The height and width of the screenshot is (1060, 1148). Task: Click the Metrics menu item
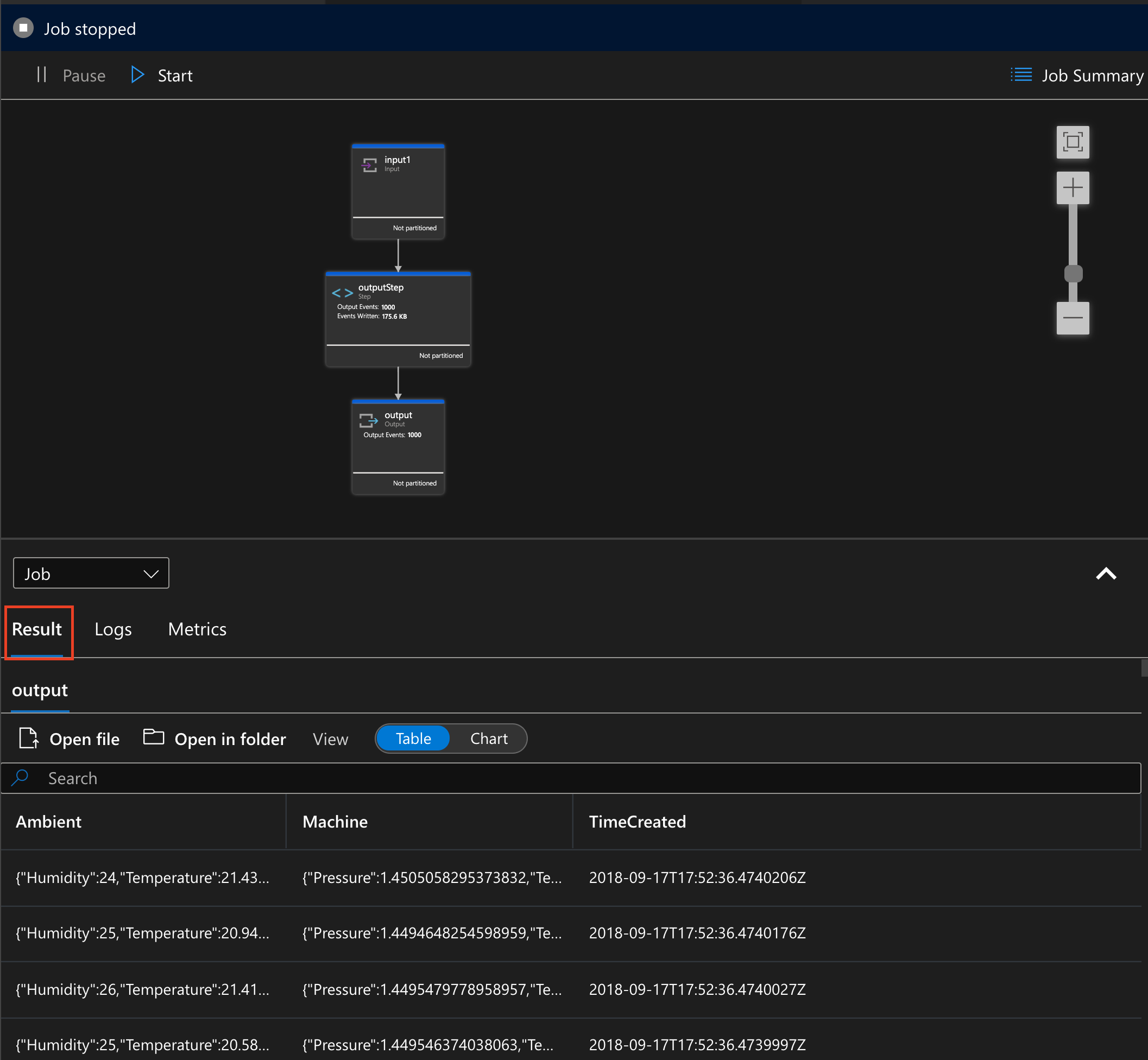pos(196,628)
